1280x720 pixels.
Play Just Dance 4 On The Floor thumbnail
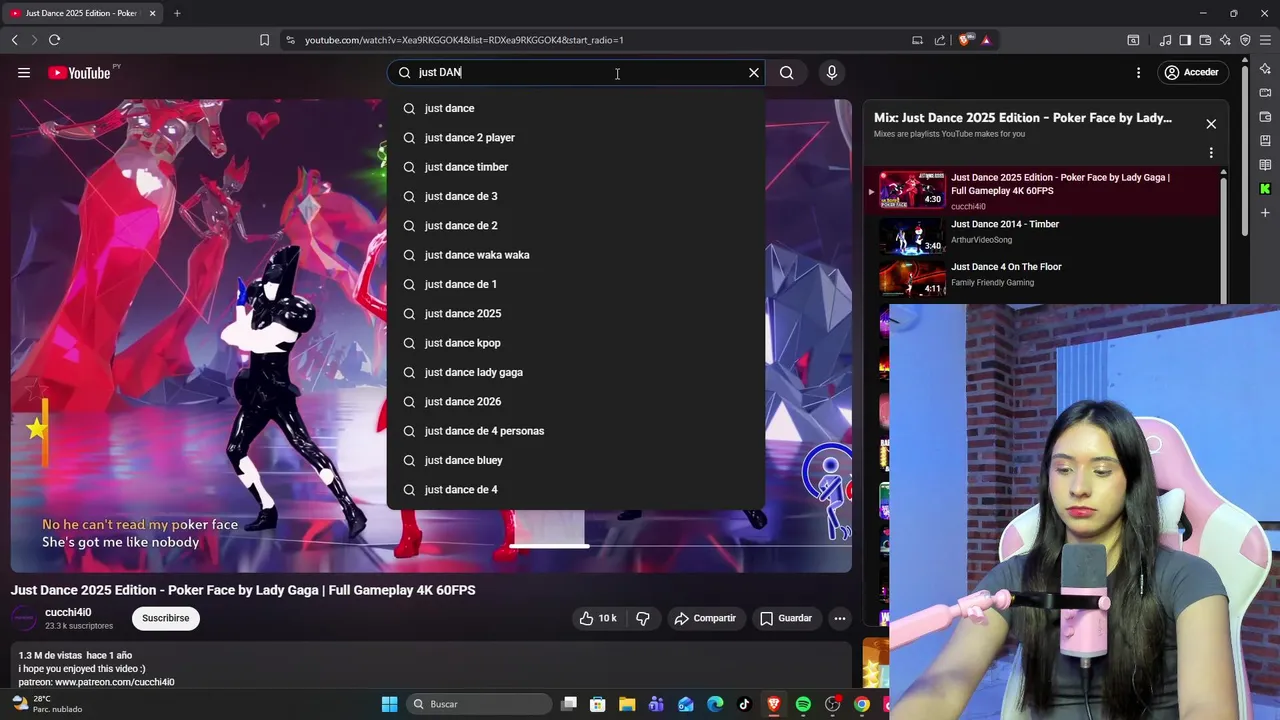911,278
